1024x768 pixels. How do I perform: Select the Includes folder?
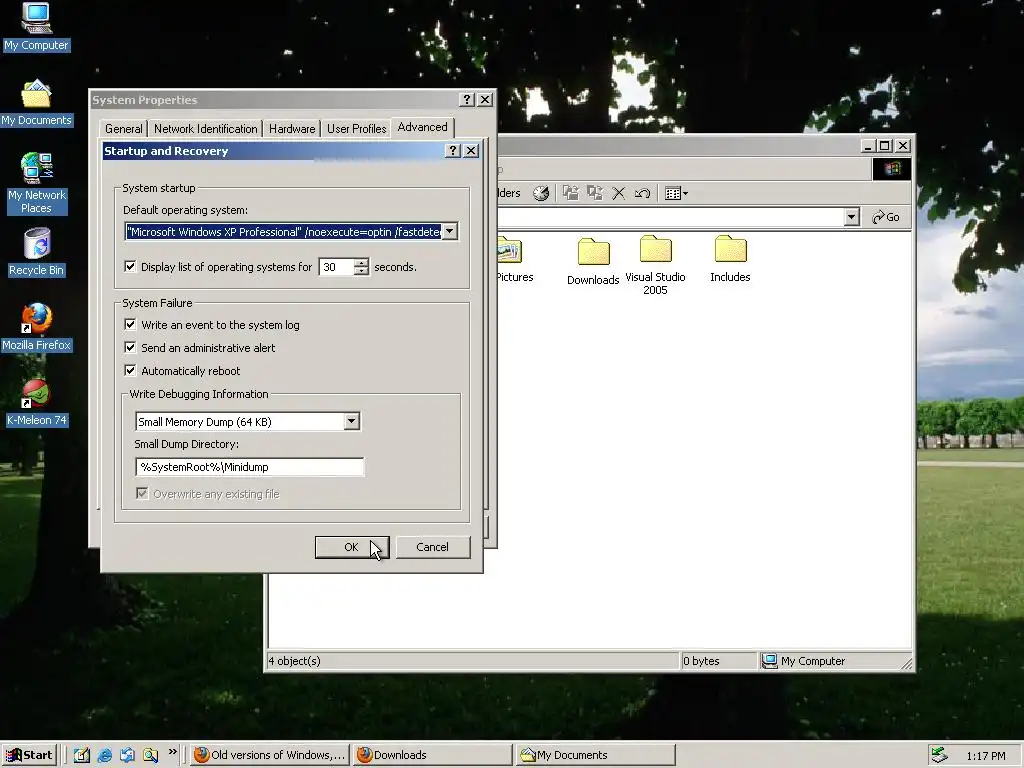pos(730,259)
